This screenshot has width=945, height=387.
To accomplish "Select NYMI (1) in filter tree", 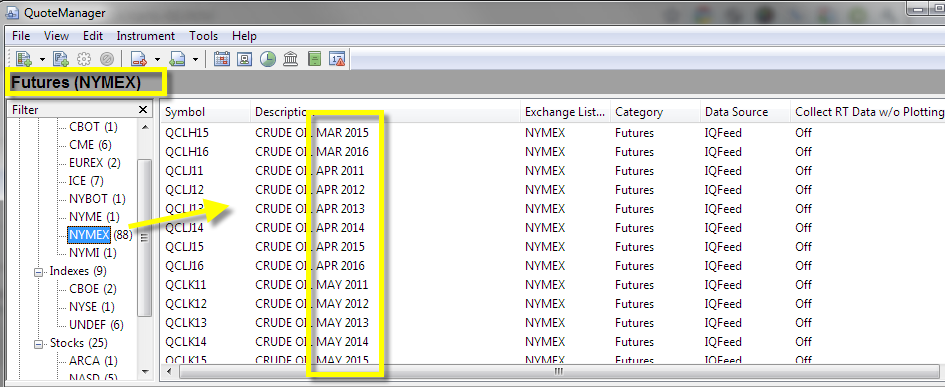I will (x=93, y=253).
